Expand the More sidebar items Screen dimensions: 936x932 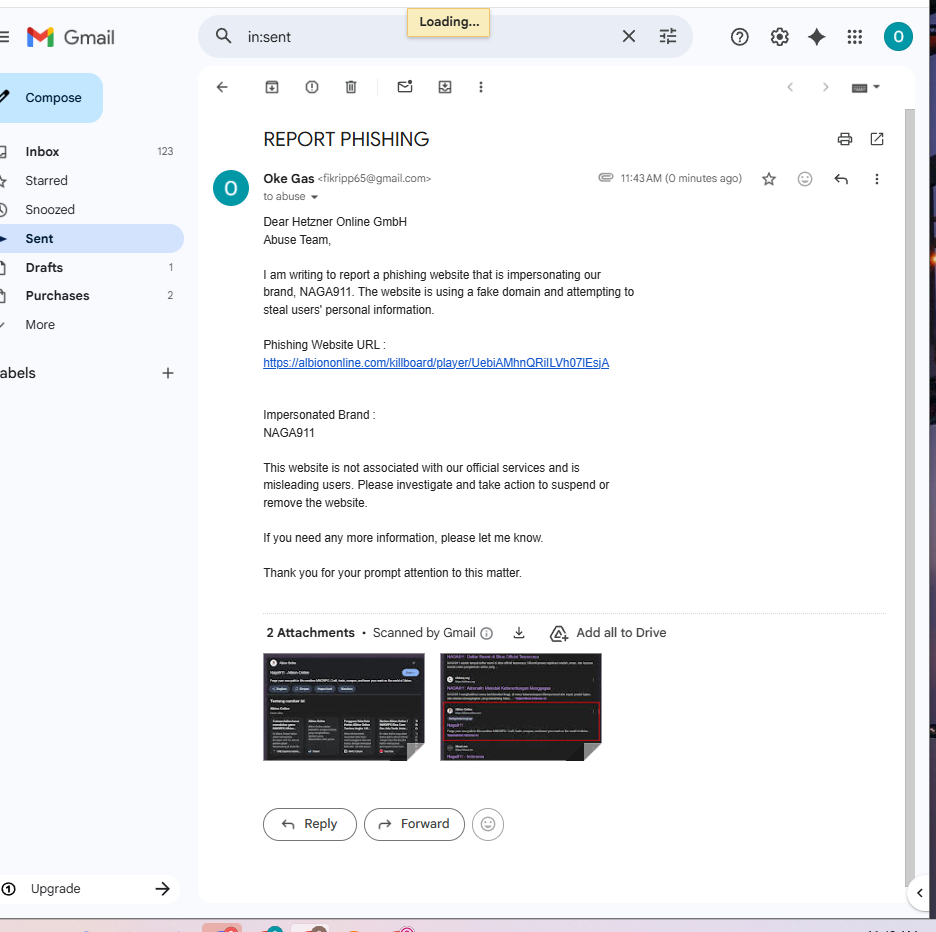(x=39, y=325)
